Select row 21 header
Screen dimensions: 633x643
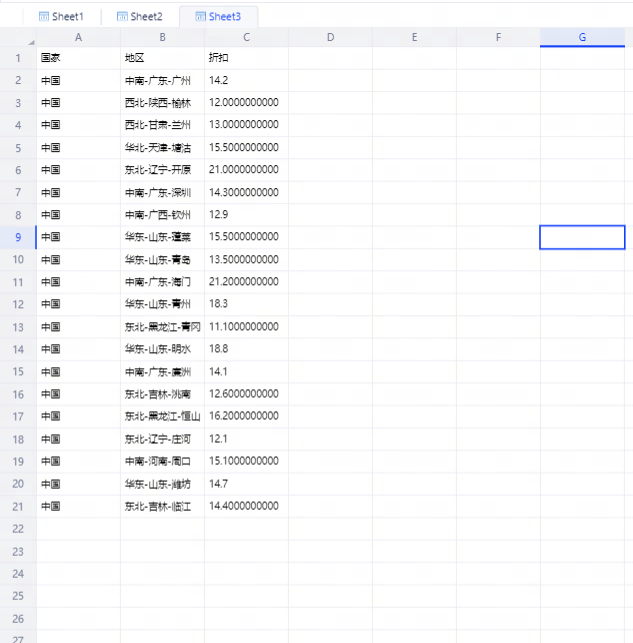pos(18,507)
